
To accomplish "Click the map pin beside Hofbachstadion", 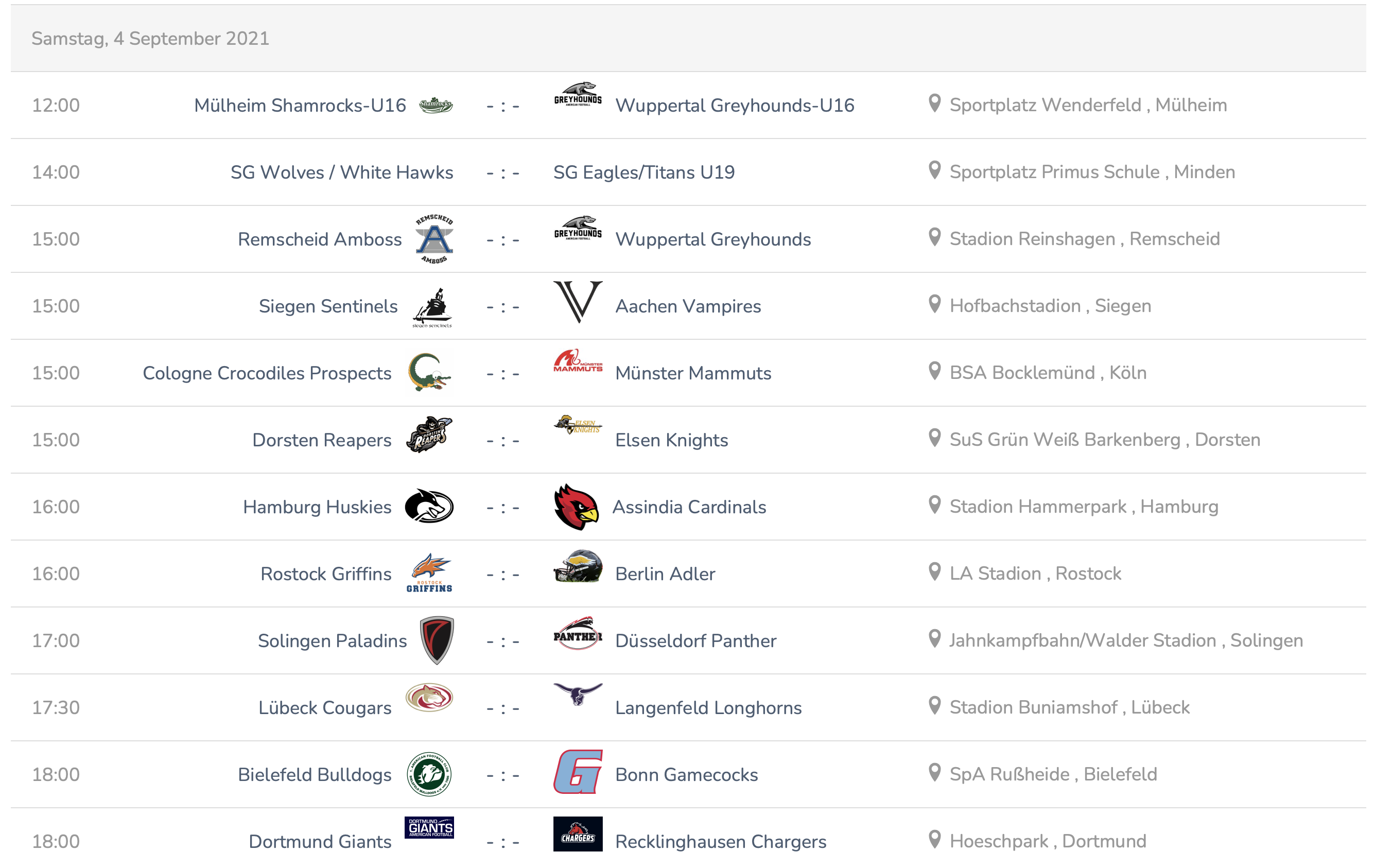I will (x=934, y=304).
